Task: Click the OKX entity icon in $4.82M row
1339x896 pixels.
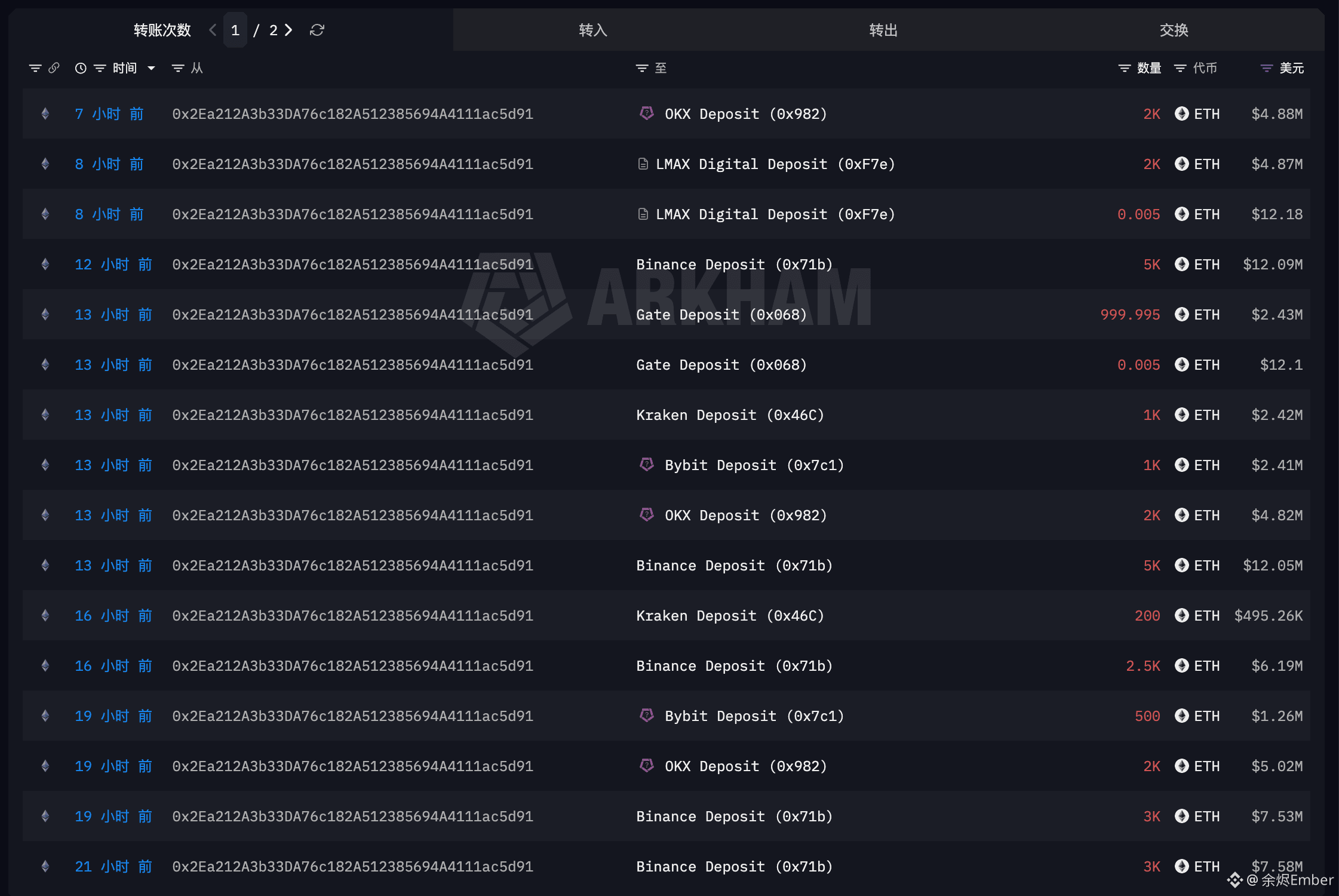Action: pos(646,514)
